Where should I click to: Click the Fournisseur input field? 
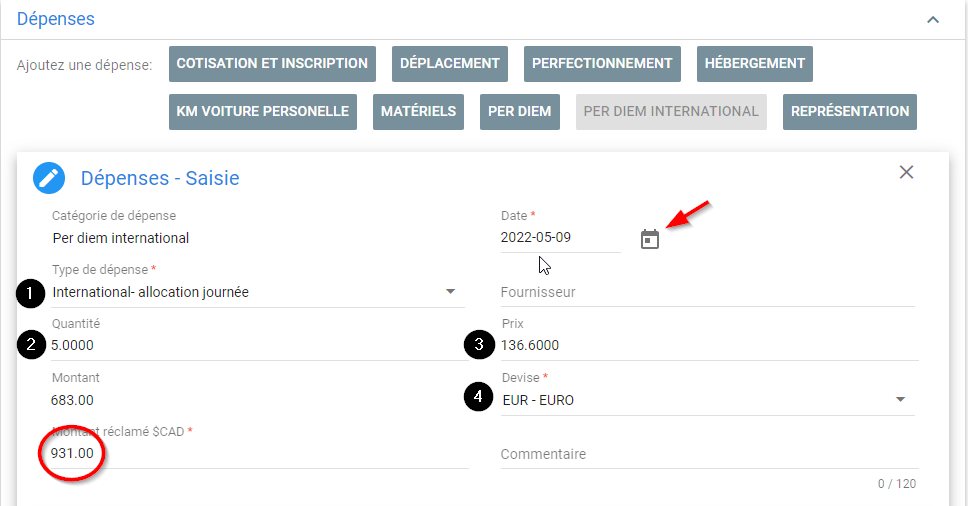point(707,292)
